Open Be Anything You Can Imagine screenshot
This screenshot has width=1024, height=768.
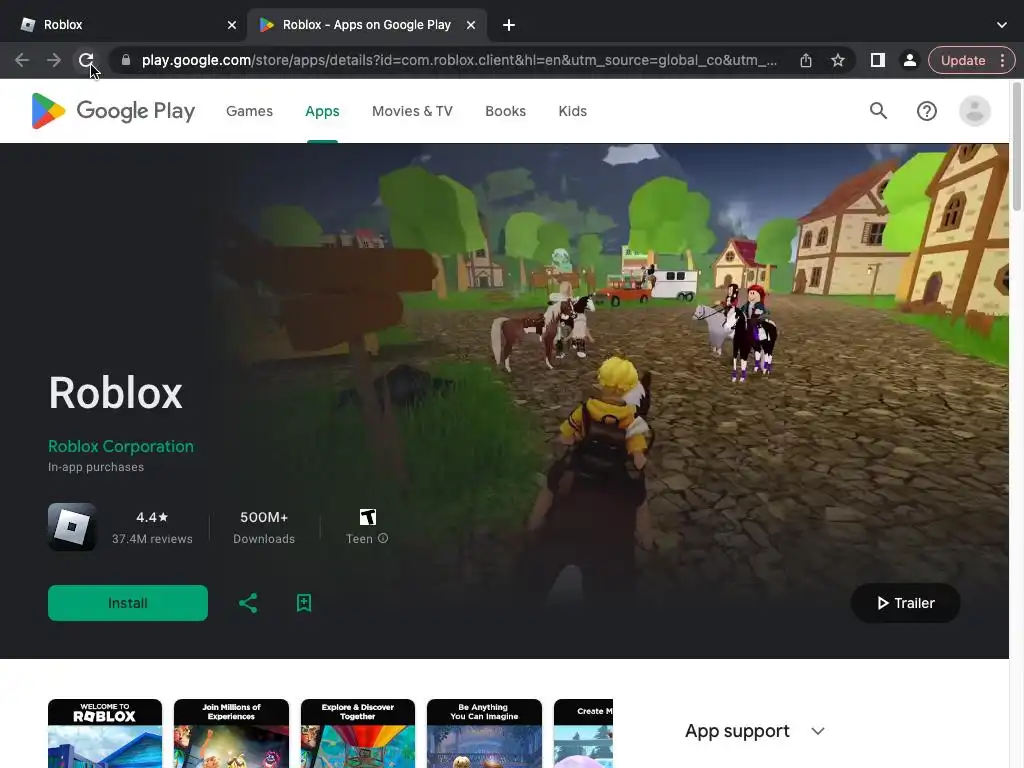click(x=484, y=733)
